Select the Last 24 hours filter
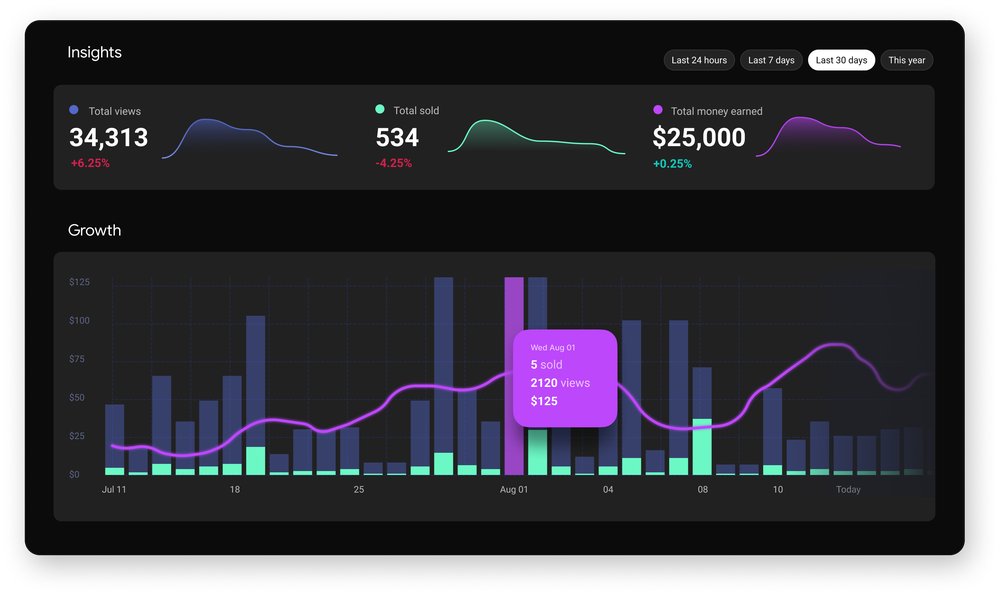Viewport: 1000px width, 595px height. pos(698,60)
